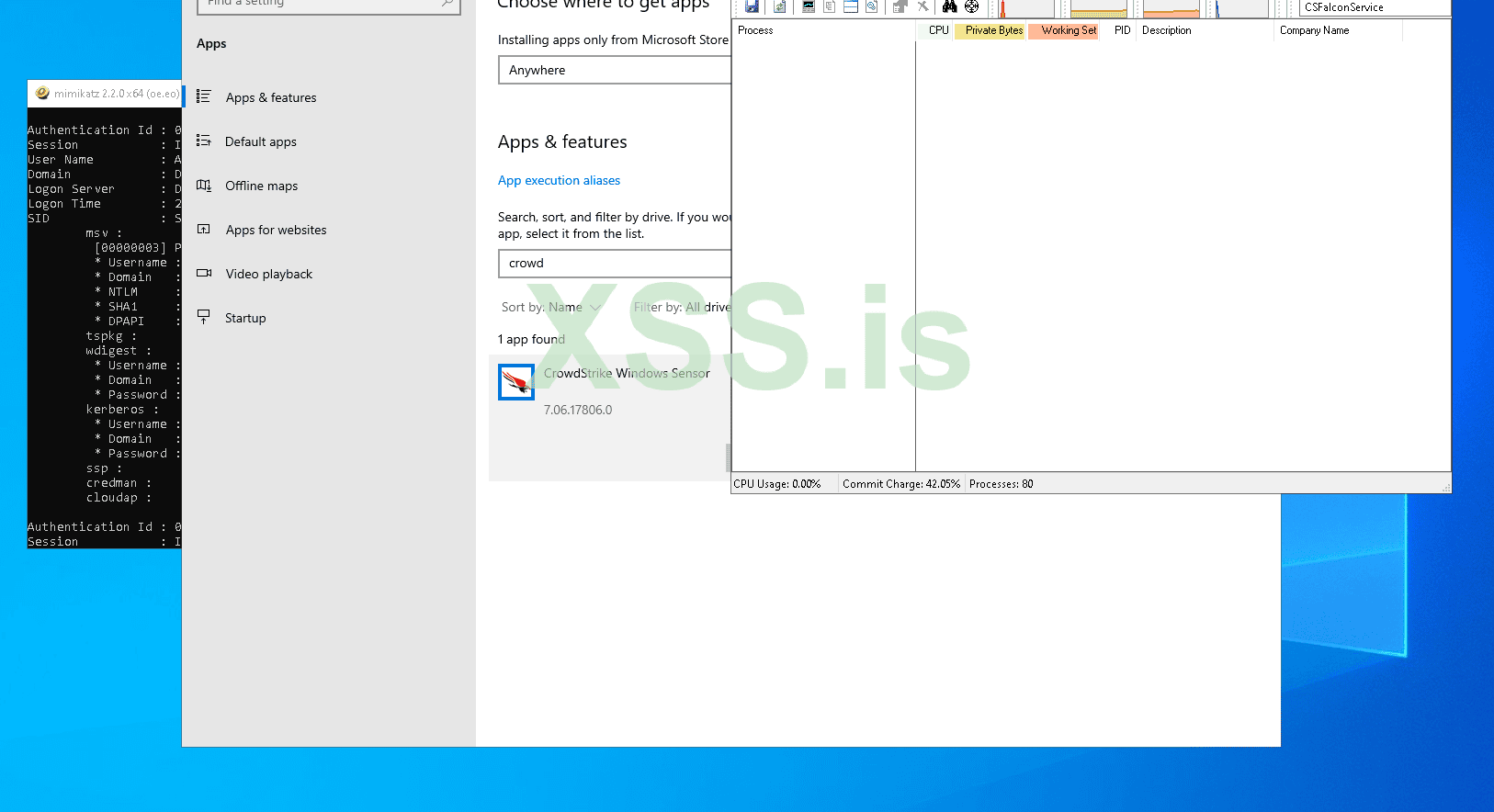Sort by the CPU column header
Image resolution: width=1494 pixels, height=812 pixels.
point(936,30)
